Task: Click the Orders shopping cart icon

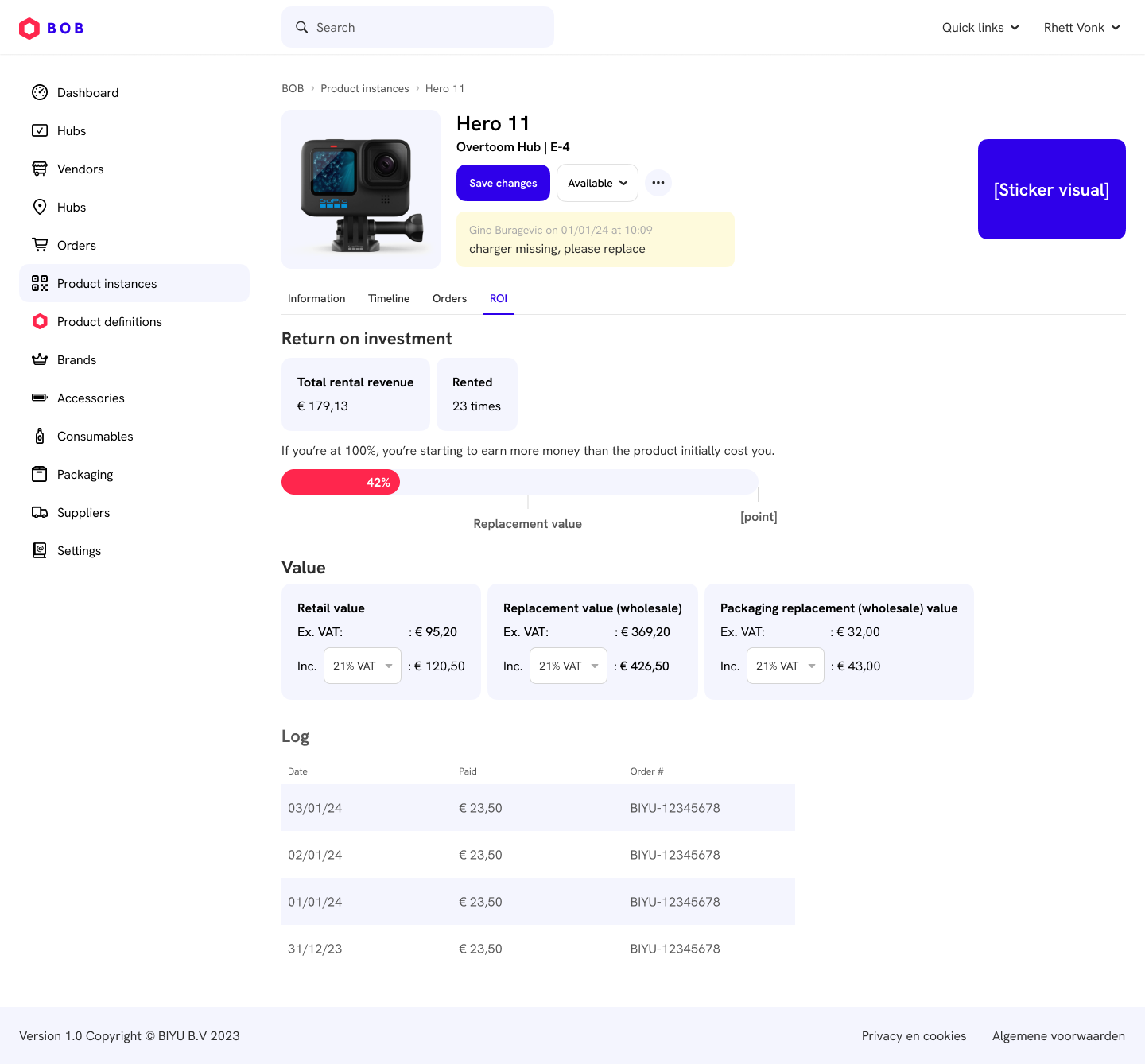Action: (x=40, y=245)
